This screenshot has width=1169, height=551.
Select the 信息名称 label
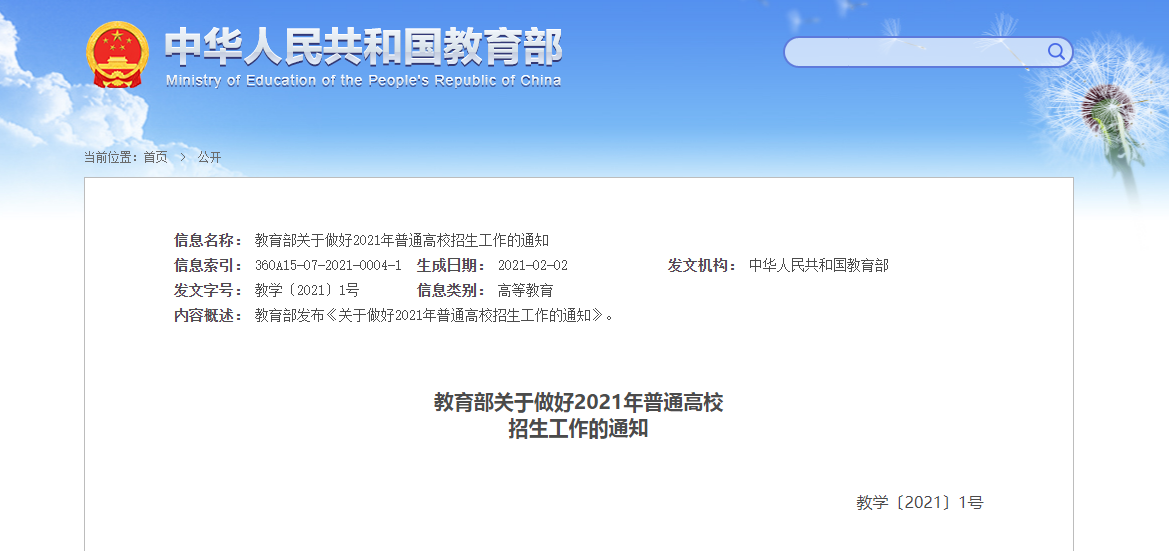point(208,240)
